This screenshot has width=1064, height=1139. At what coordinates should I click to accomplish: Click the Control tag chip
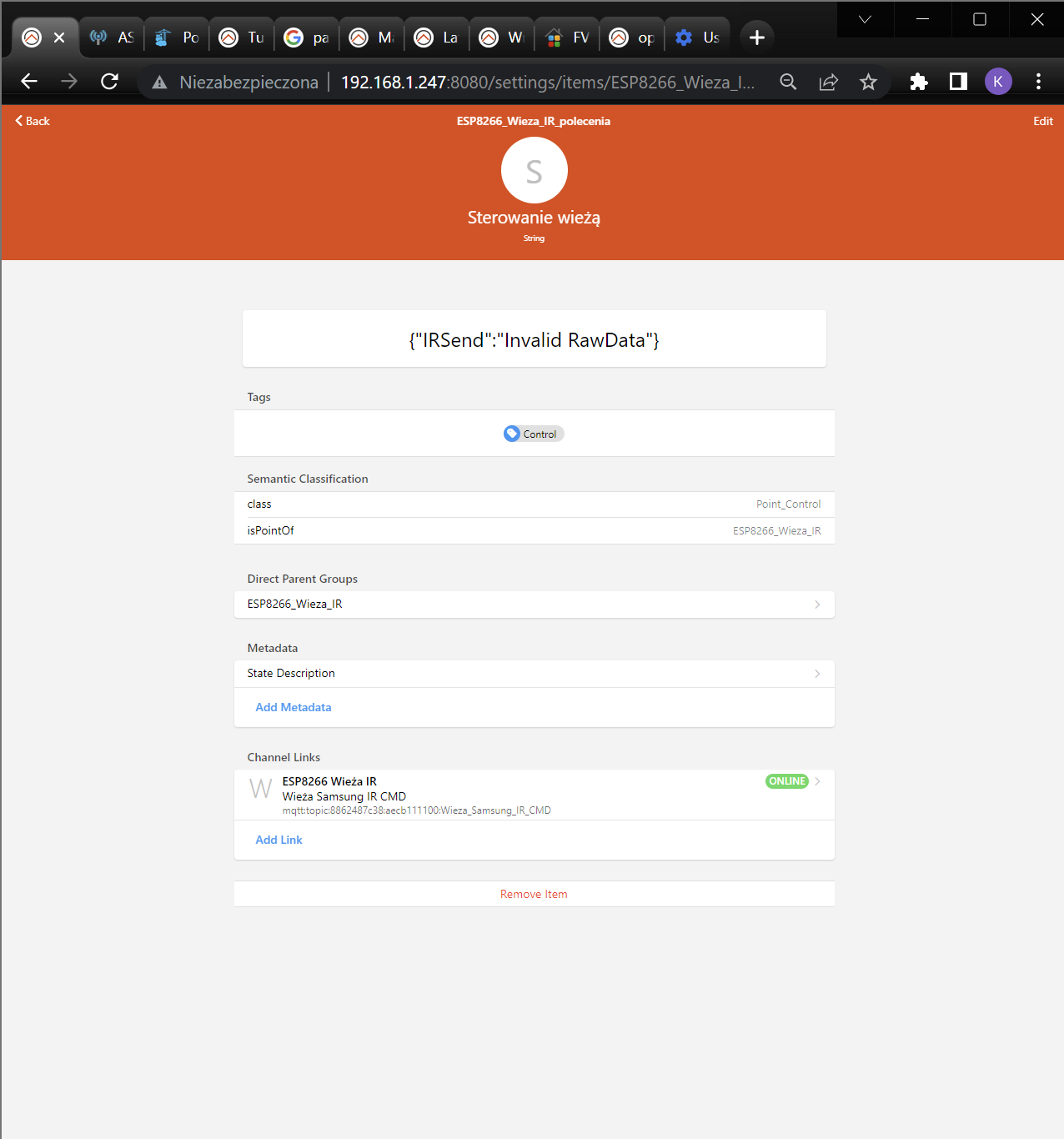pos(534,434)
